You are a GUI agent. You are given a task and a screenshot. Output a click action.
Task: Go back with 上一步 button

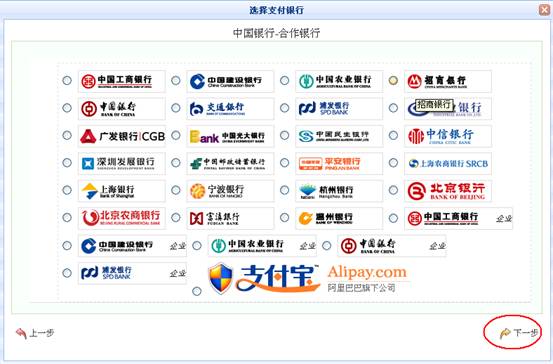tap(35, 333)
